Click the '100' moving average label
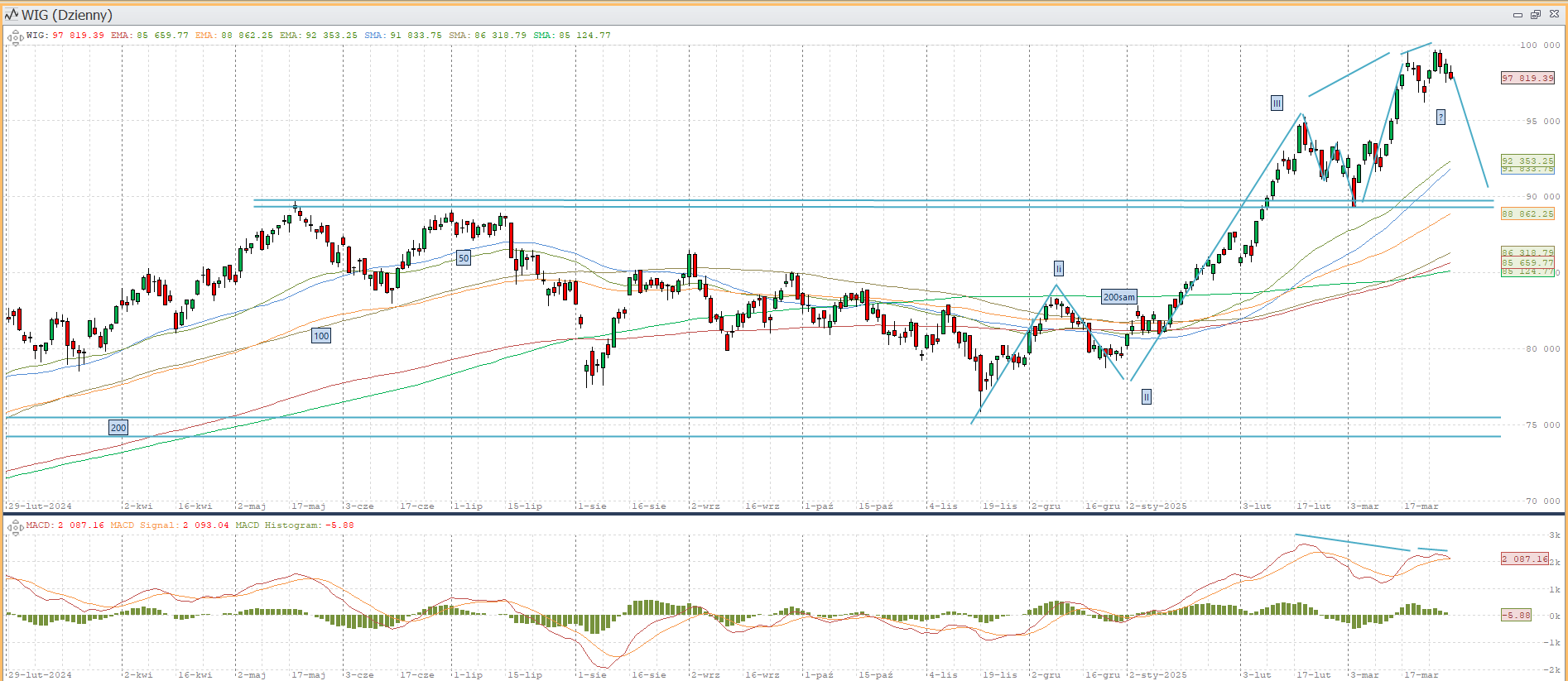This screenshot has width=1568, height=681. pos(321,336)
